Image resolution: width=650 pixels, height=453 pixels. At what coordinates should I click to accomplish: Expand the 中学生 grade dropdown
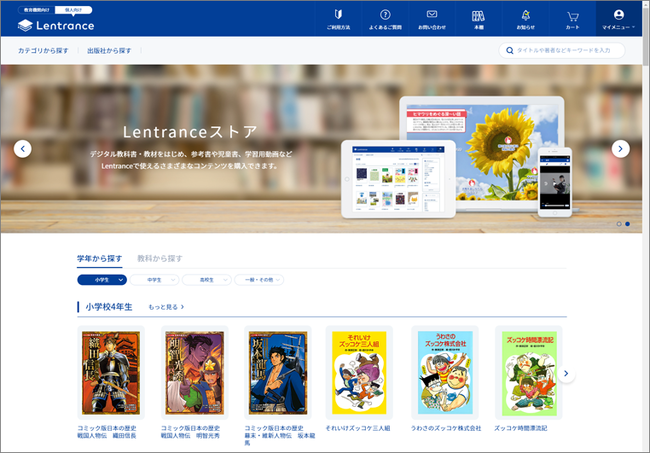(155, 280)
